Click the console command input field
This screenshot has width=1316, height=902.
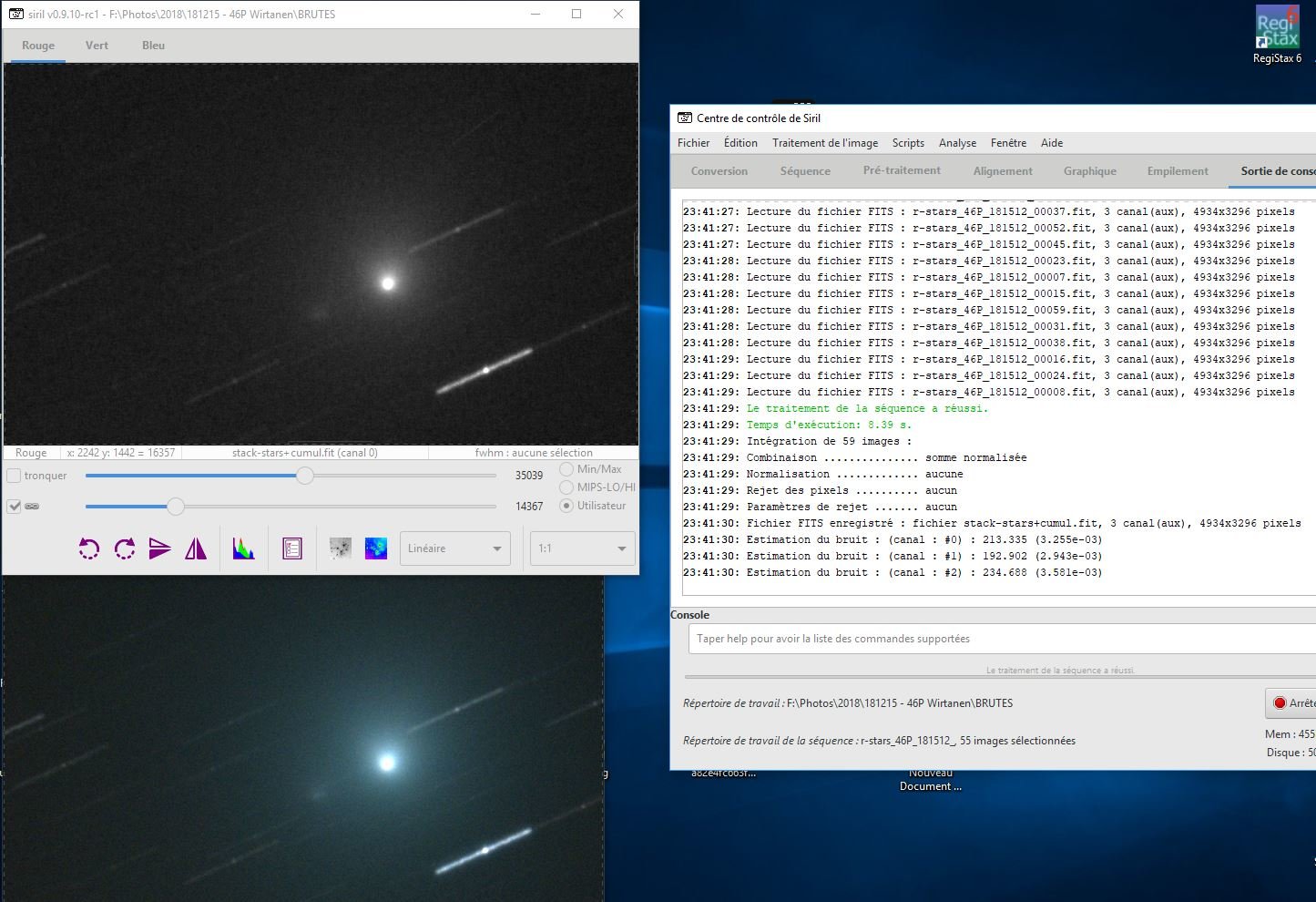point(1002,639)
